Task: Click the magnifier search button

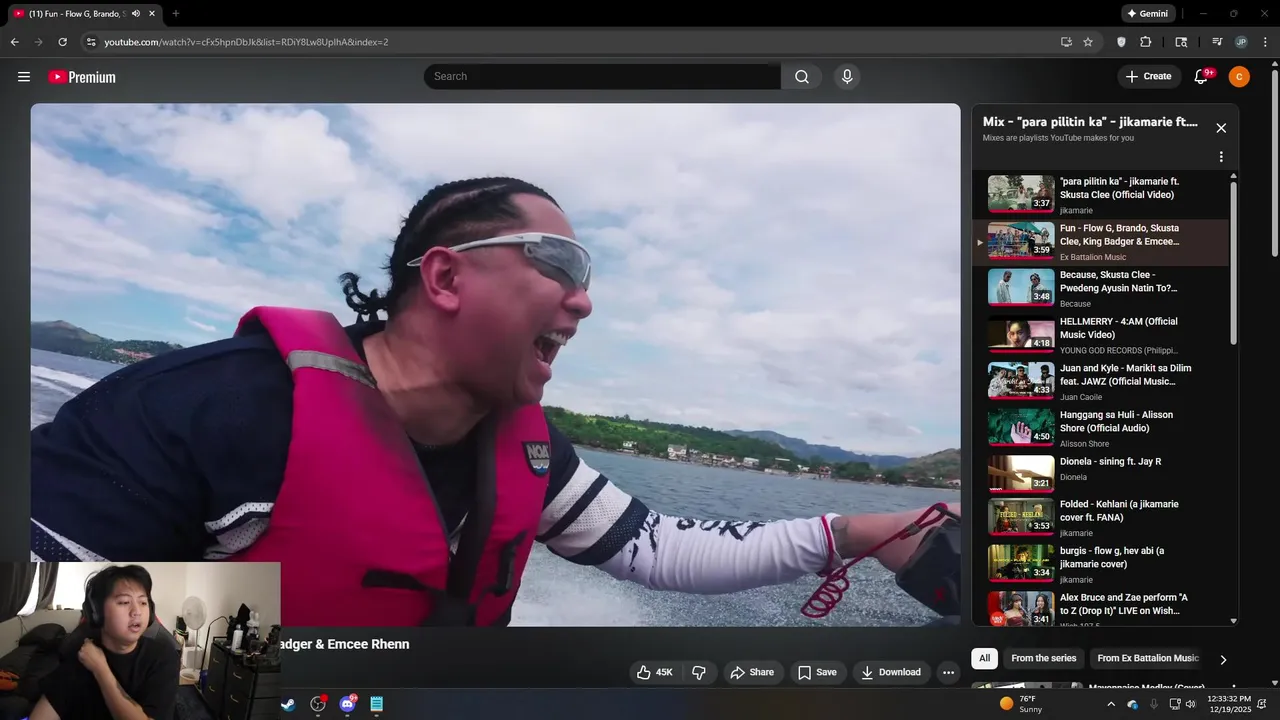Action: pos(802,77)
